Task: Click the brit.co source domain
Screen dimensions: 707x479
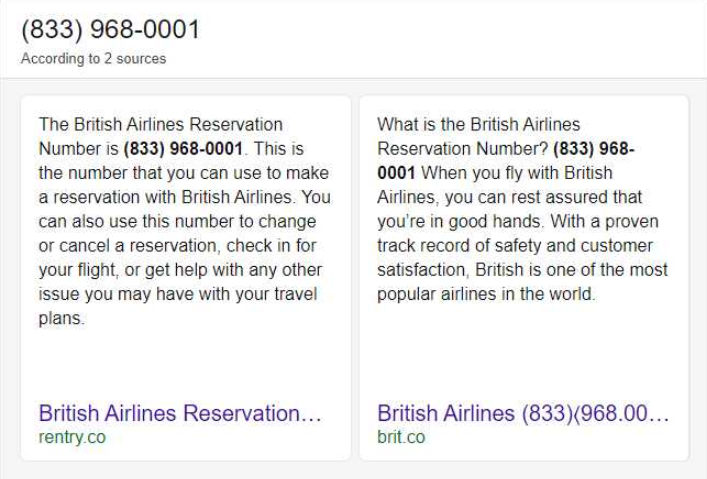Action: (401, 437)
